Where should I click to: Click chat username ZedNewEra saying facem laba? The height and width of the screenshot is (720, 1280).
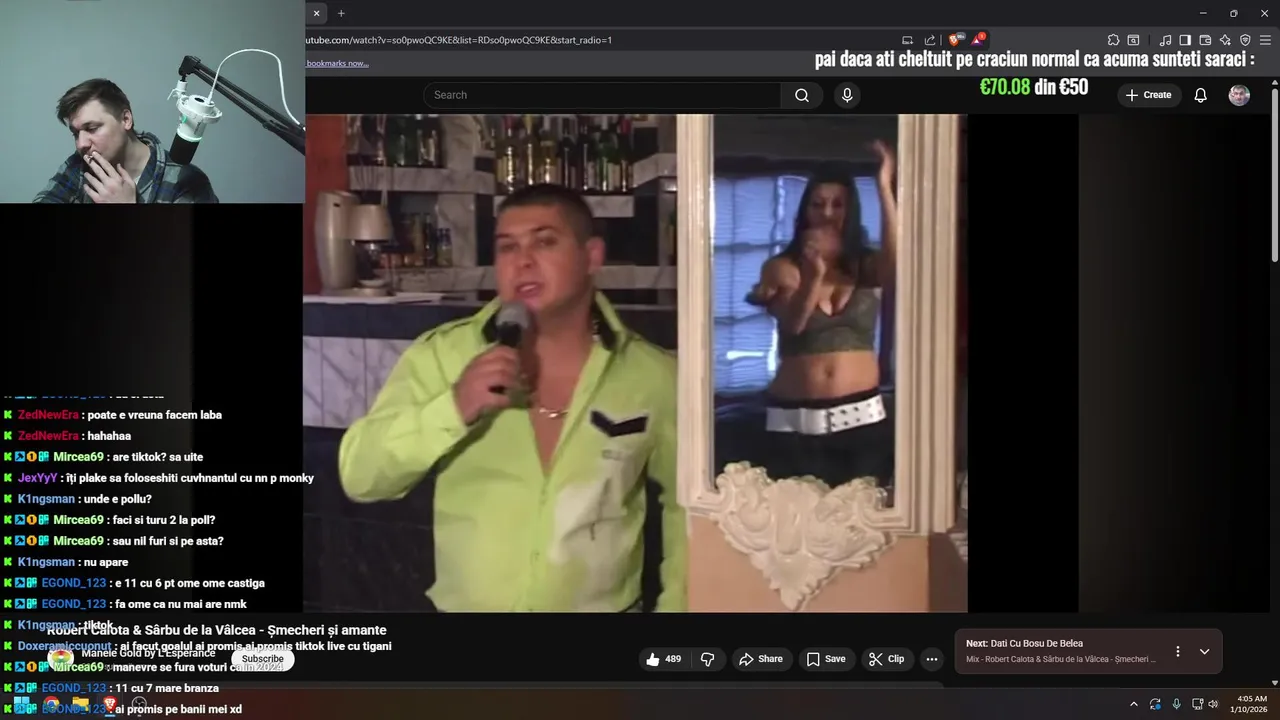click(48, 415)
